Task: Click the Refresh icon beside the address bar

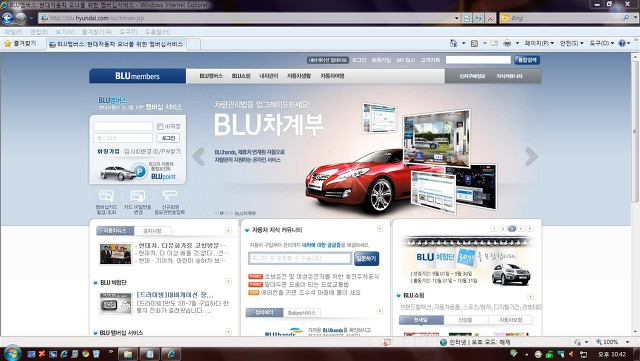Action: [x=478, y=18]
